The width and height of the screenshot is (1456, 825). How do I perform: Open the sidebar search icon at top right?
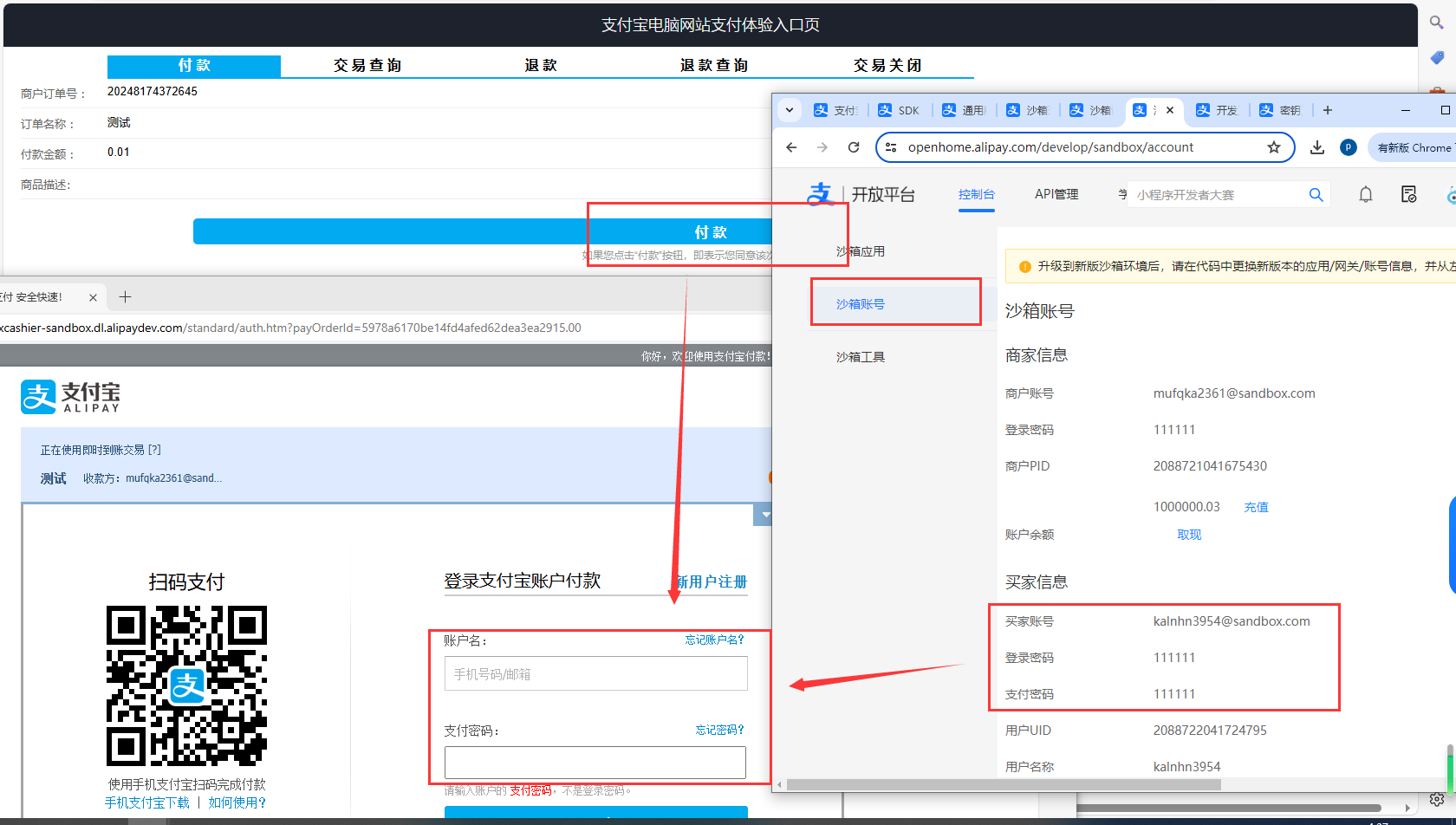pos(1437,23)
